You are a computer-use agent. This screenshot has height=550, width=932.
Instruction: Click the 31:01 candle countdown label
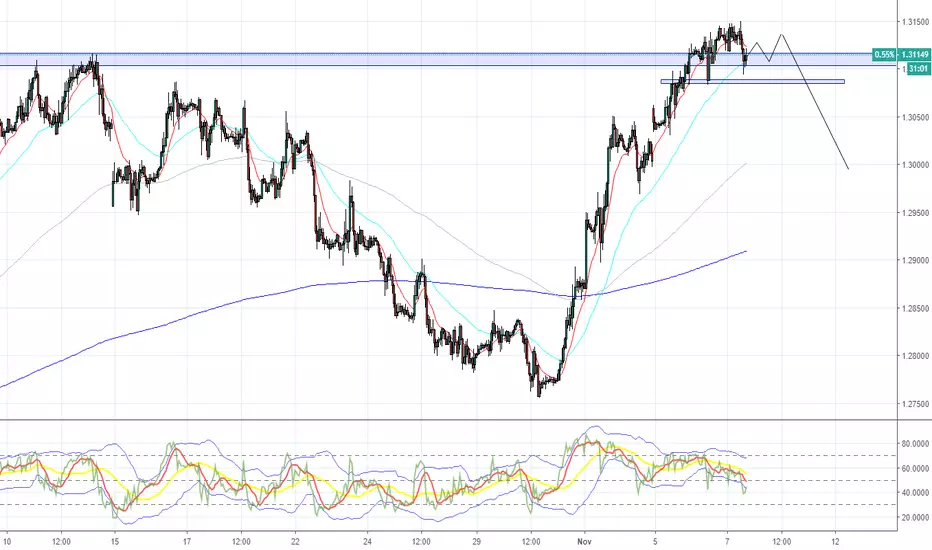[x=918, y=69]
